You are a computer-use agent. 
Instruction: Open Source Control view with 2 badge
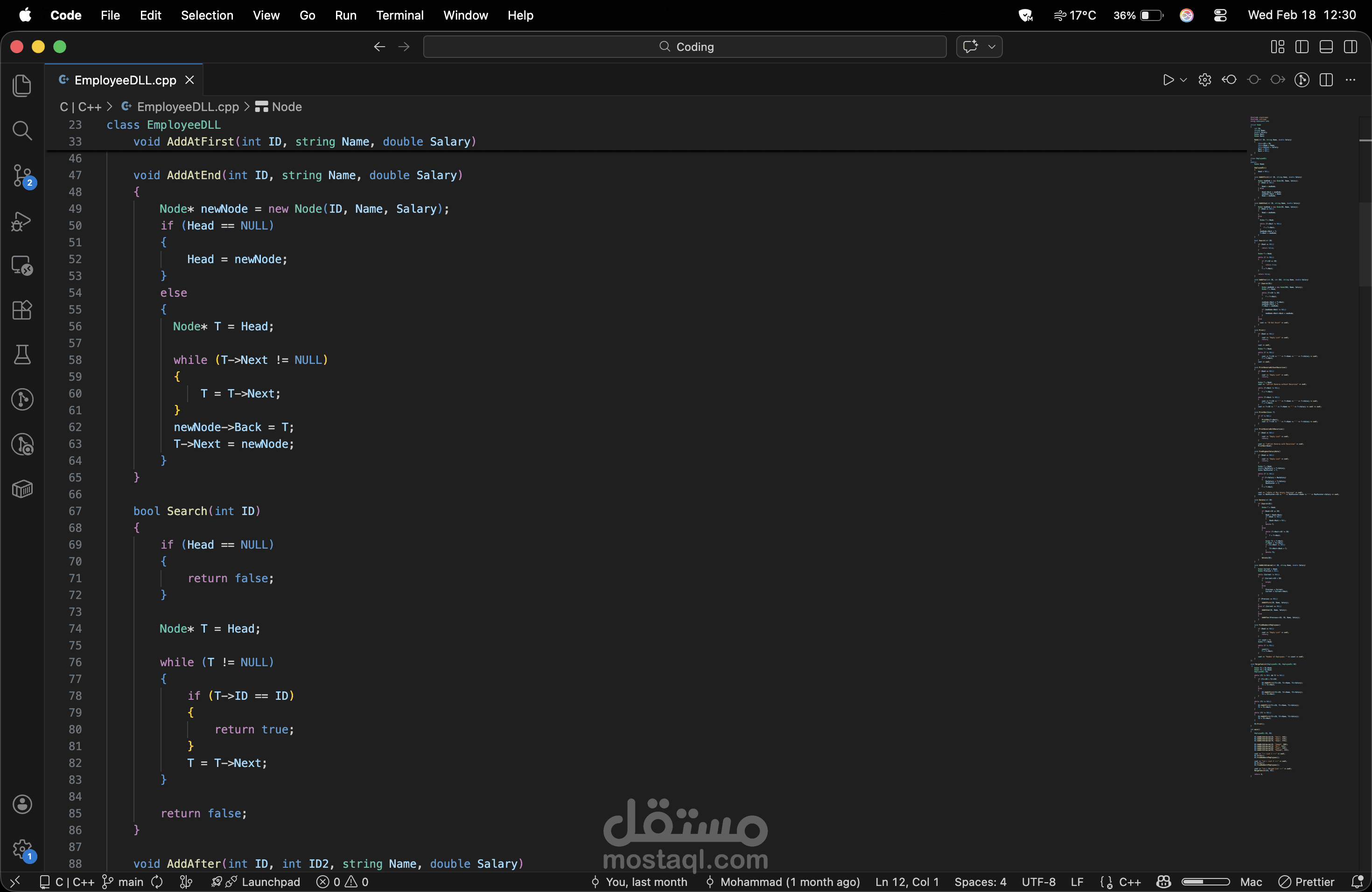(x=22, y=176)
